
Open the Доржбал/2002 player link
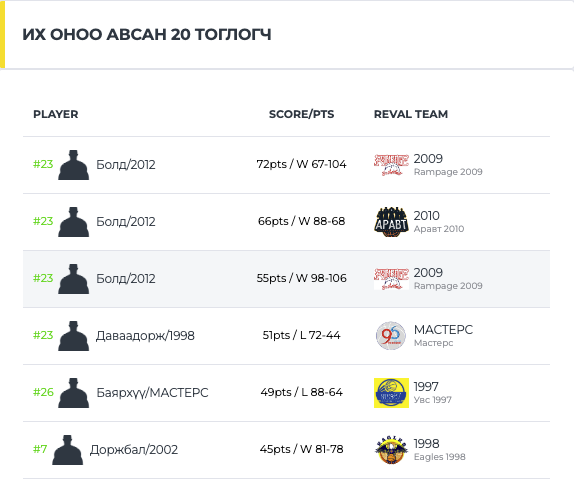[x=134, y=450]
